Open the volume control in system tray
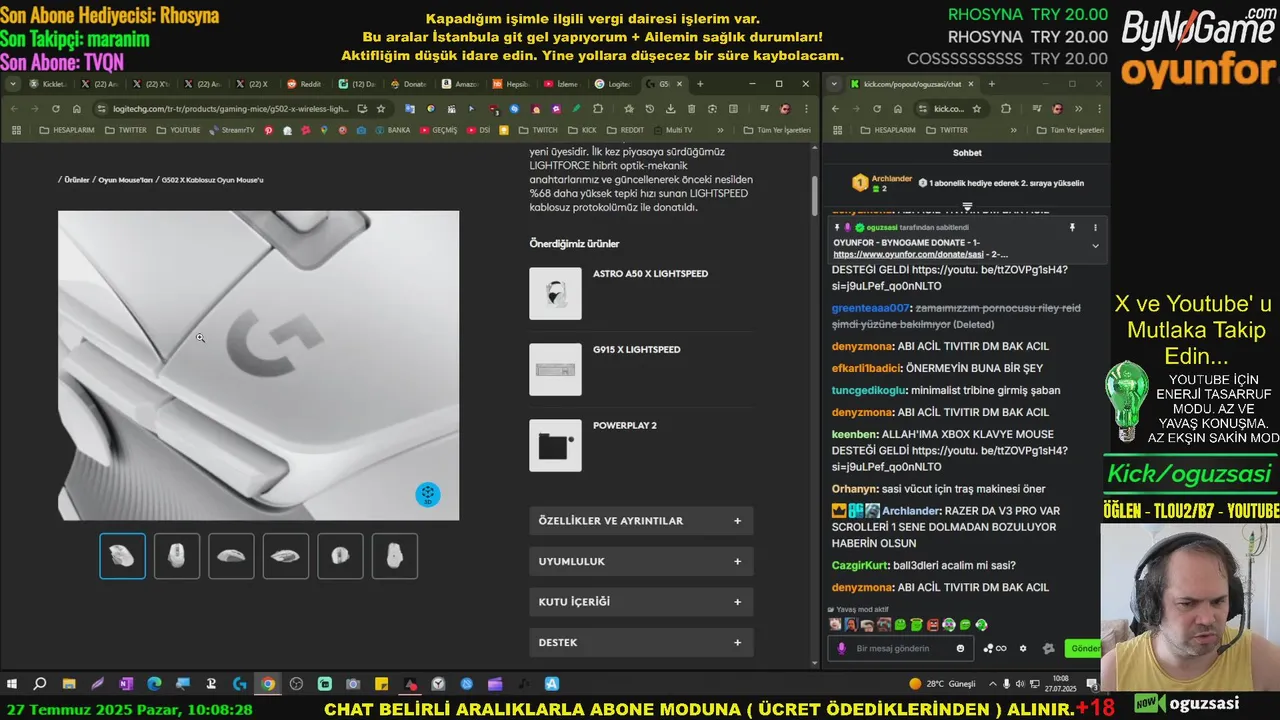Image resolution: width=1280 pixels, height=720 pixels. 1019,684
